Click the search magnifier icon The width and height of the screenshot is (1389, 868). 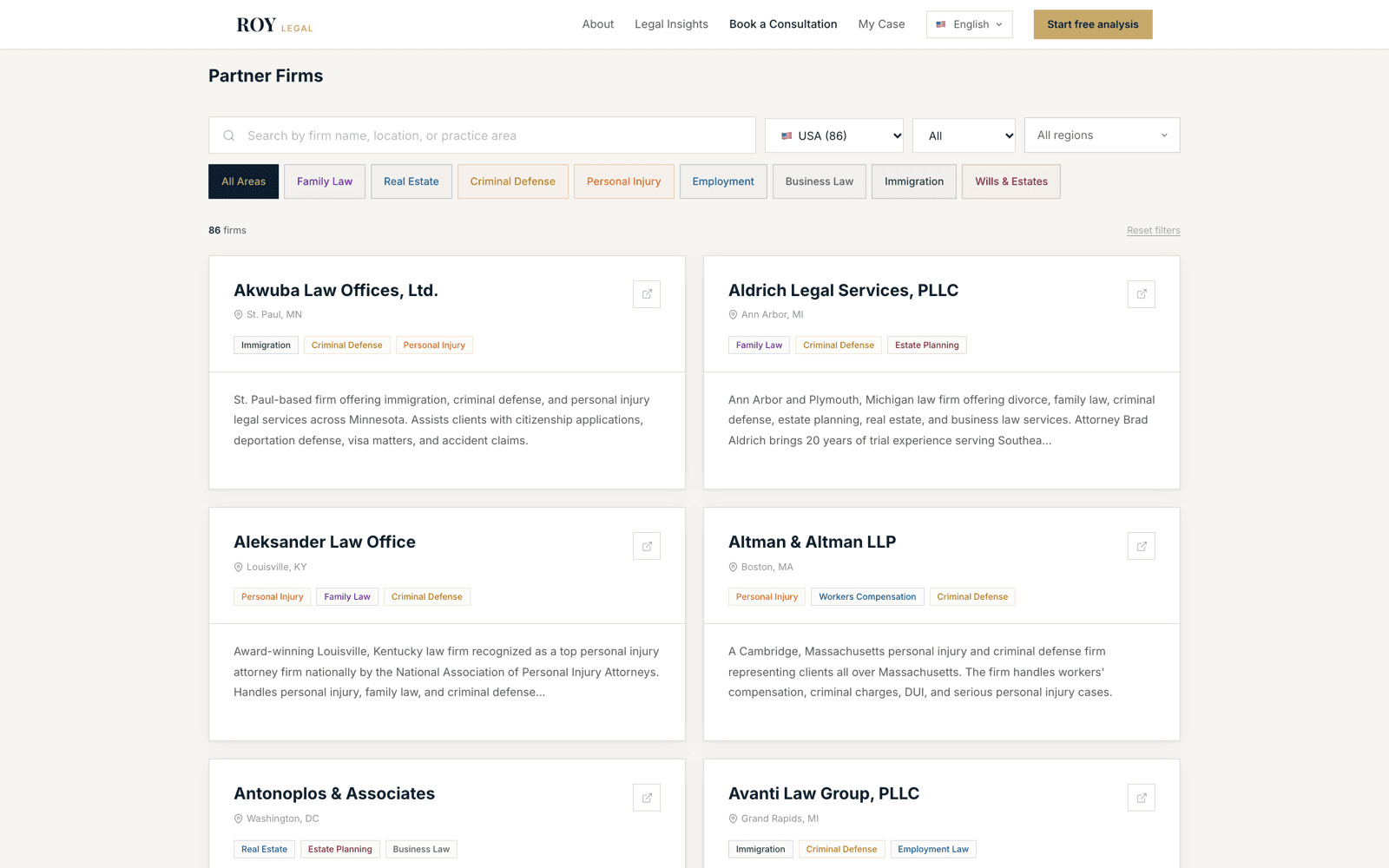pyautogui.click(x=229, y=135)
